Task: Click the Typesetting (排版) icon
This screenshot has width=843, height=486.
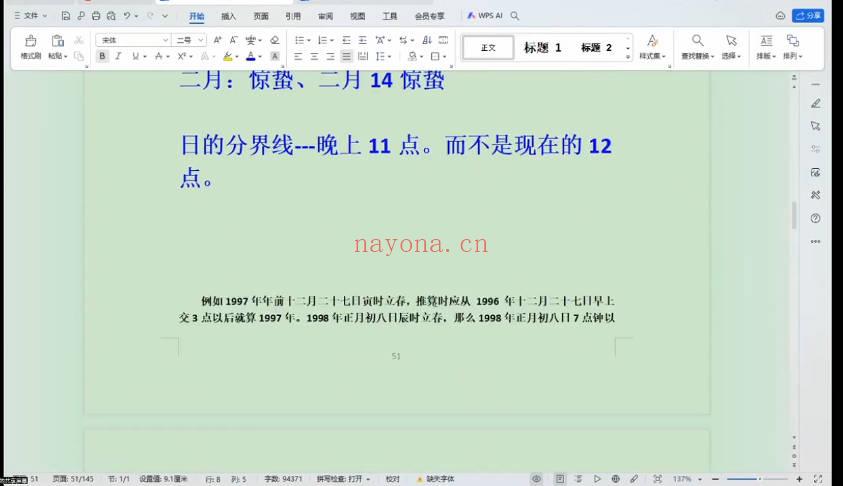Action: [x=766, y=41]
